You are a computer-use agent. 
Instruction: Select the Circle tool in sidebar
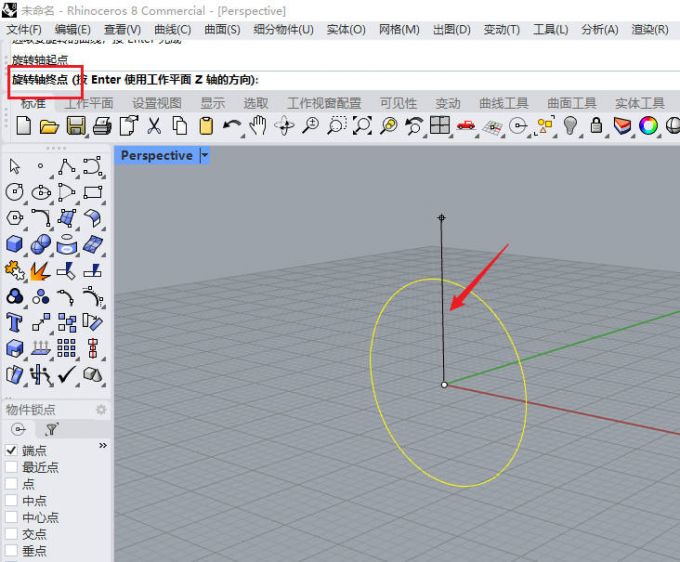point(15,192)
